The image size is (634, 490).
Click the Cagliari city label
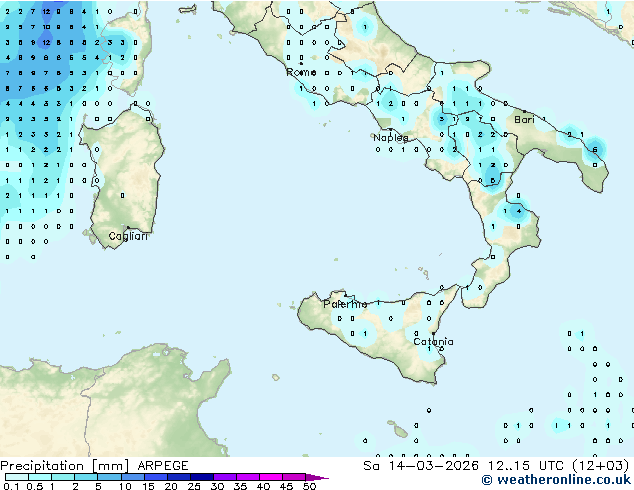click(128, 236)
